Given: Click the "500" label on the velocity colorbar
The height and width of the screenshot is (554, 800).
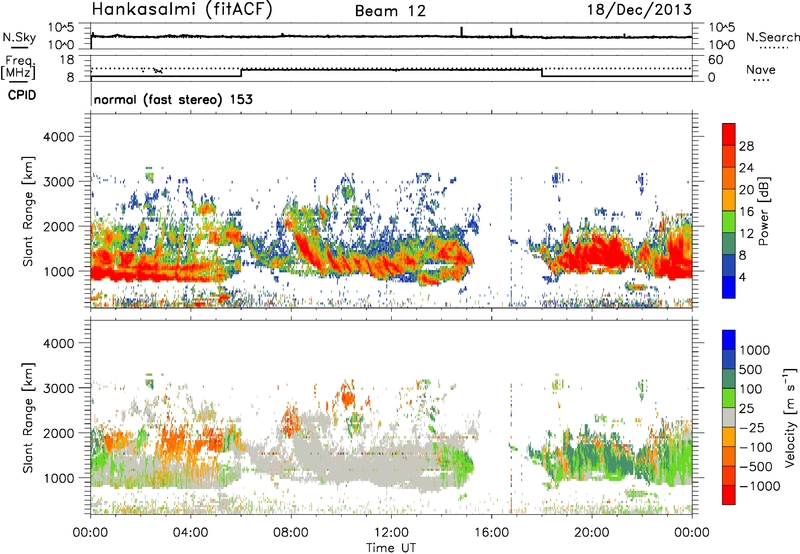Looking at the screenshot, I should [x=751, y=370].
